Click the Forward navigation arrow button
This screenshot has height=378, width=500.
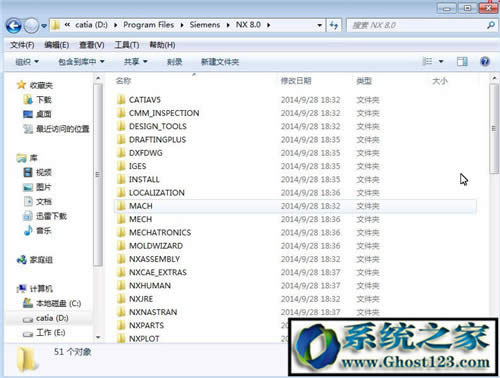click(x=31, y=25)
